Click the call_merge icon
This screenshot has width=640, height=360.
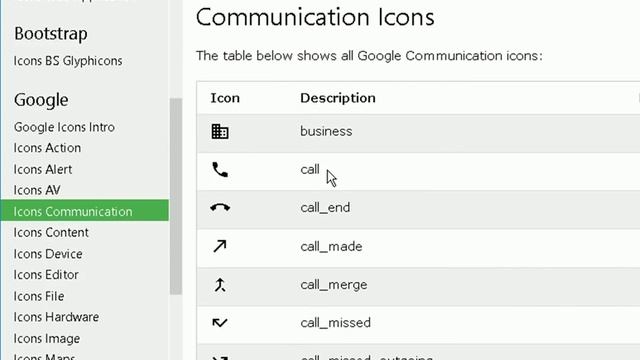220,284
